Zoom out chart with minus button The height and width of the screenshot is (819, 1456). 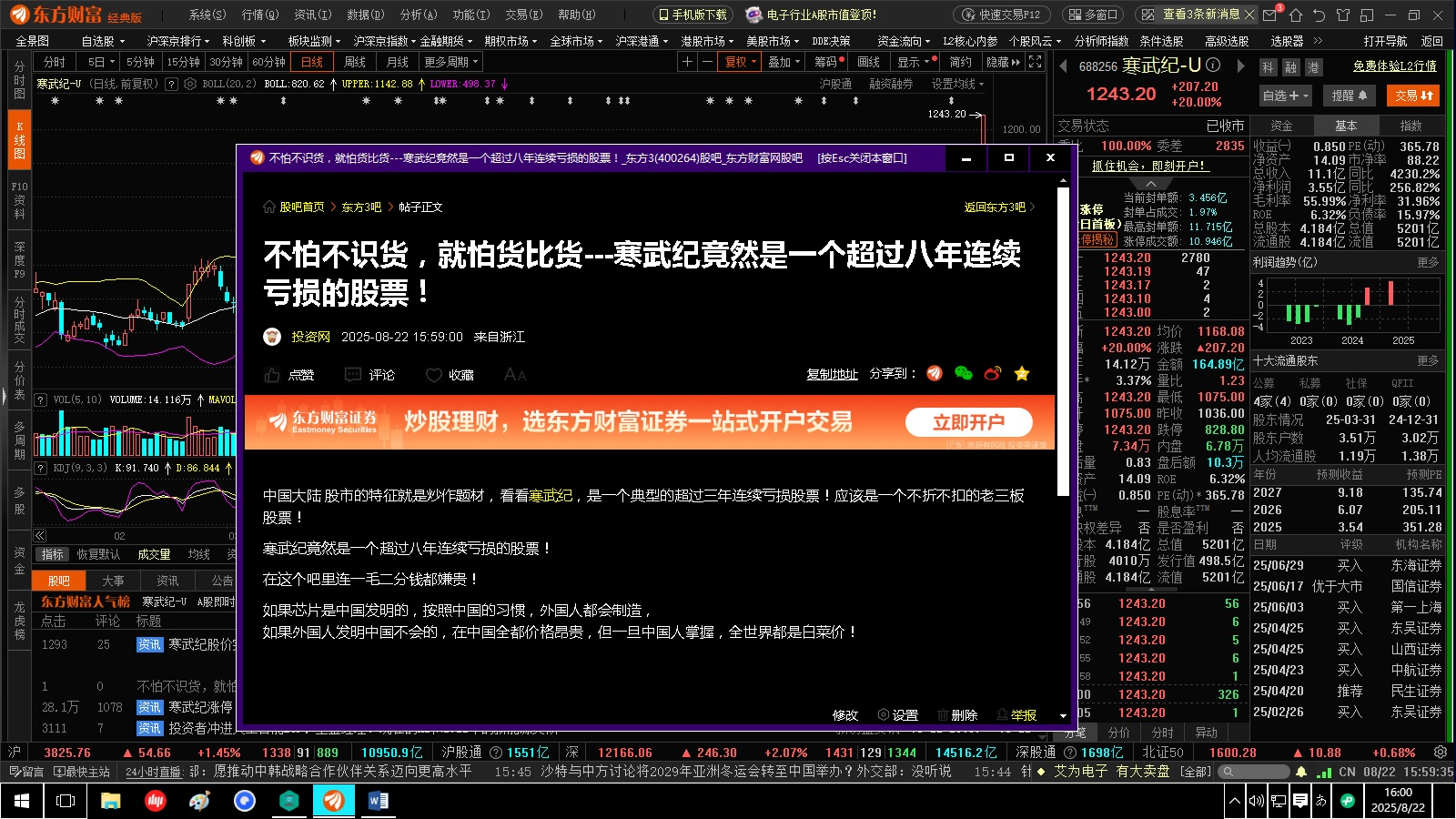click(707, 62)
